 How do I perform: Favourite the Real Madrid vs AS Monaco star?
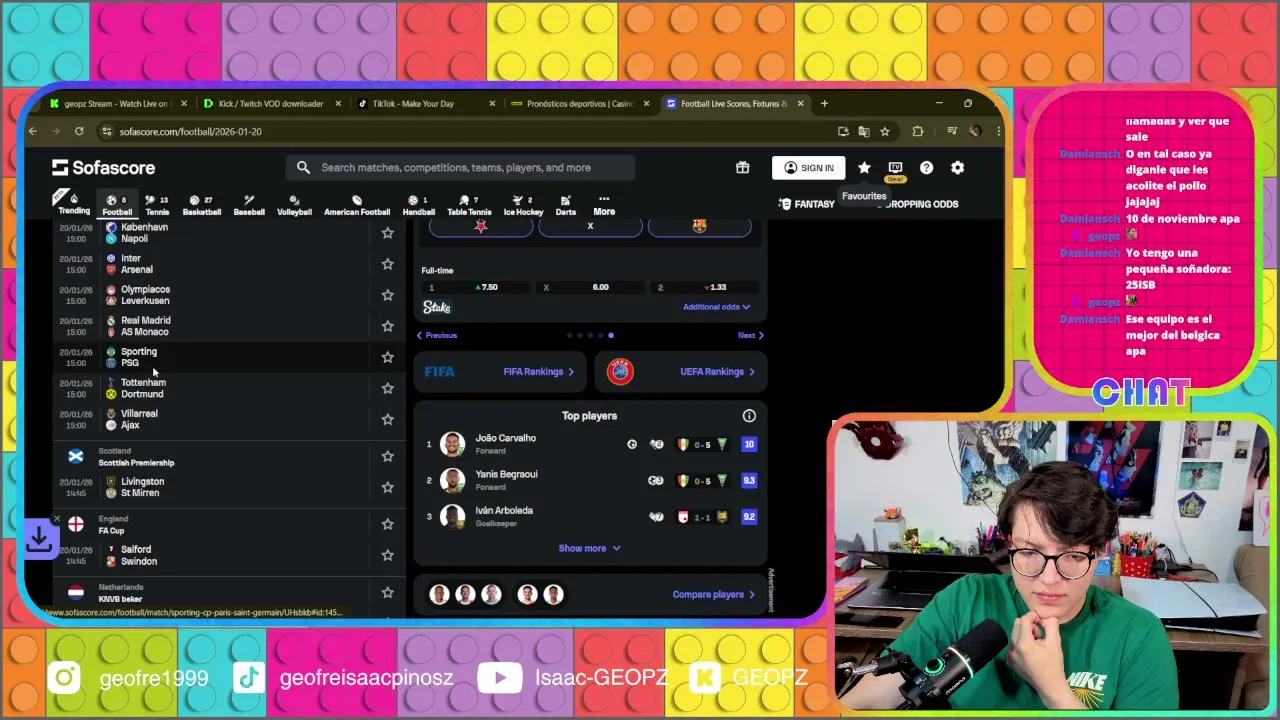(x=387, y=326)
